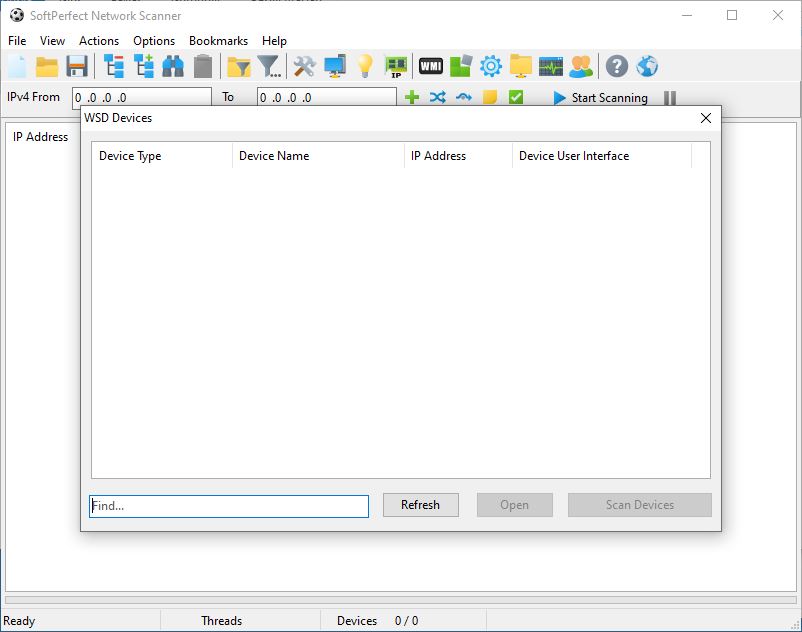Click the grey clipboard paste icon
The image size is (802, 632).
(203, 66)
